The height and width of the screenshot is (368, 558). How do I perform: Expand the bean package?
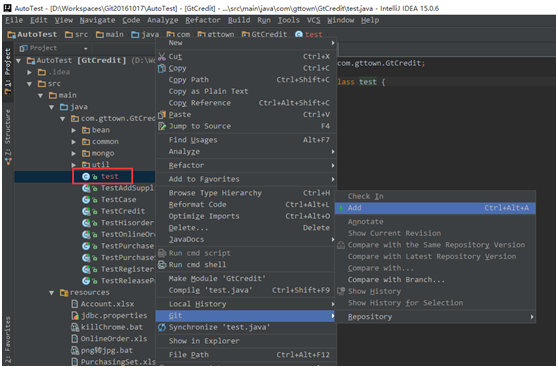pos(74,131)
